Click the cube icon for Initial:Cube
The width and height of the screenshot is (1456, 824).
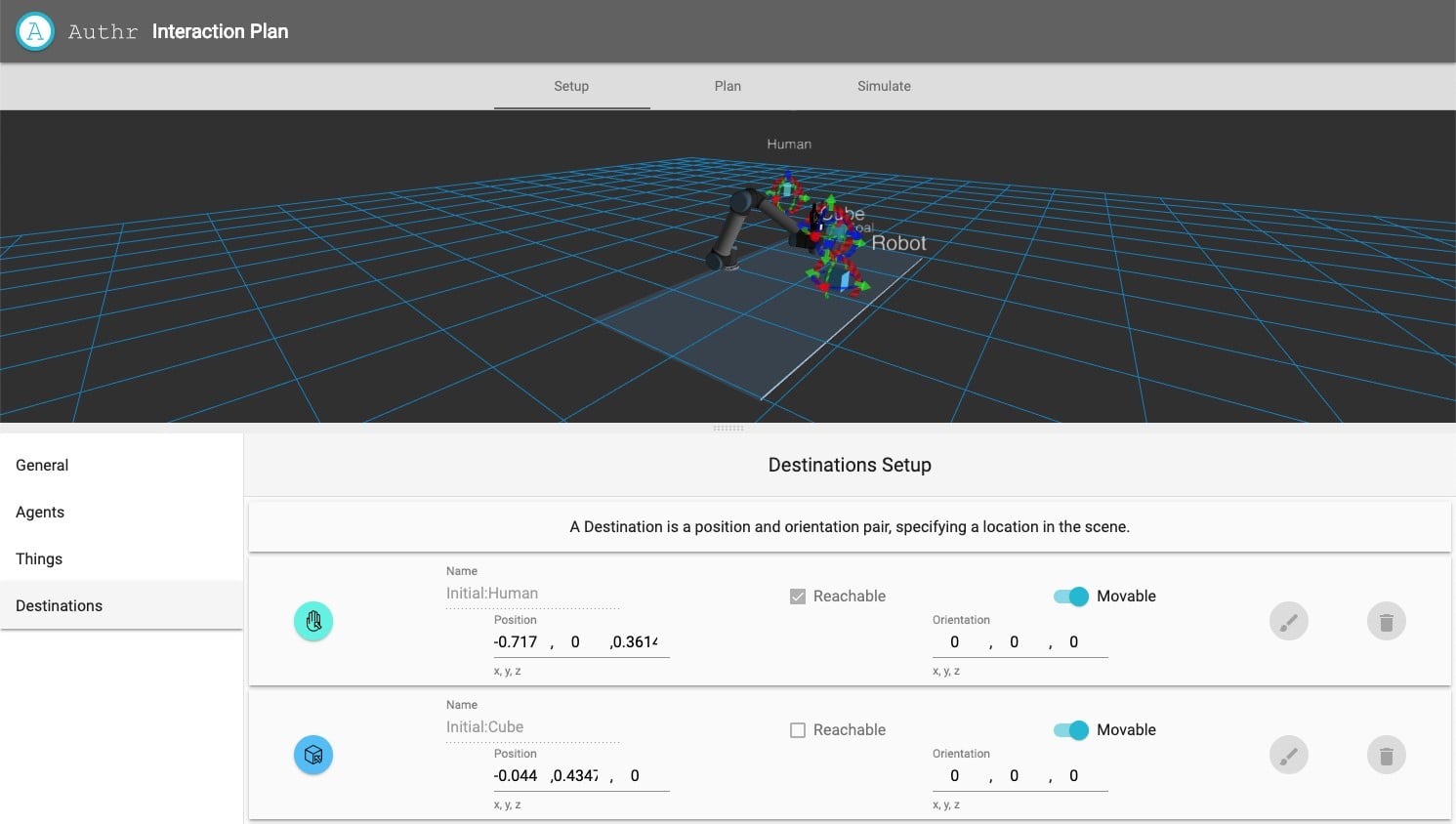(313, 755)
